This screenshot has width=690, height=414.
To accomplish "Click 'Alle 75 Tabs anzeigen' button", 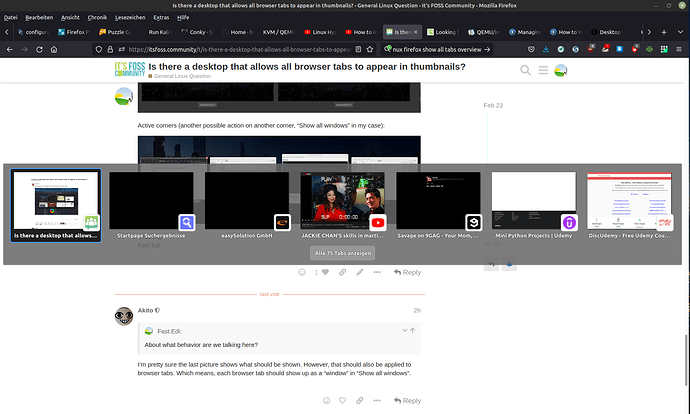I will point(342,253).
